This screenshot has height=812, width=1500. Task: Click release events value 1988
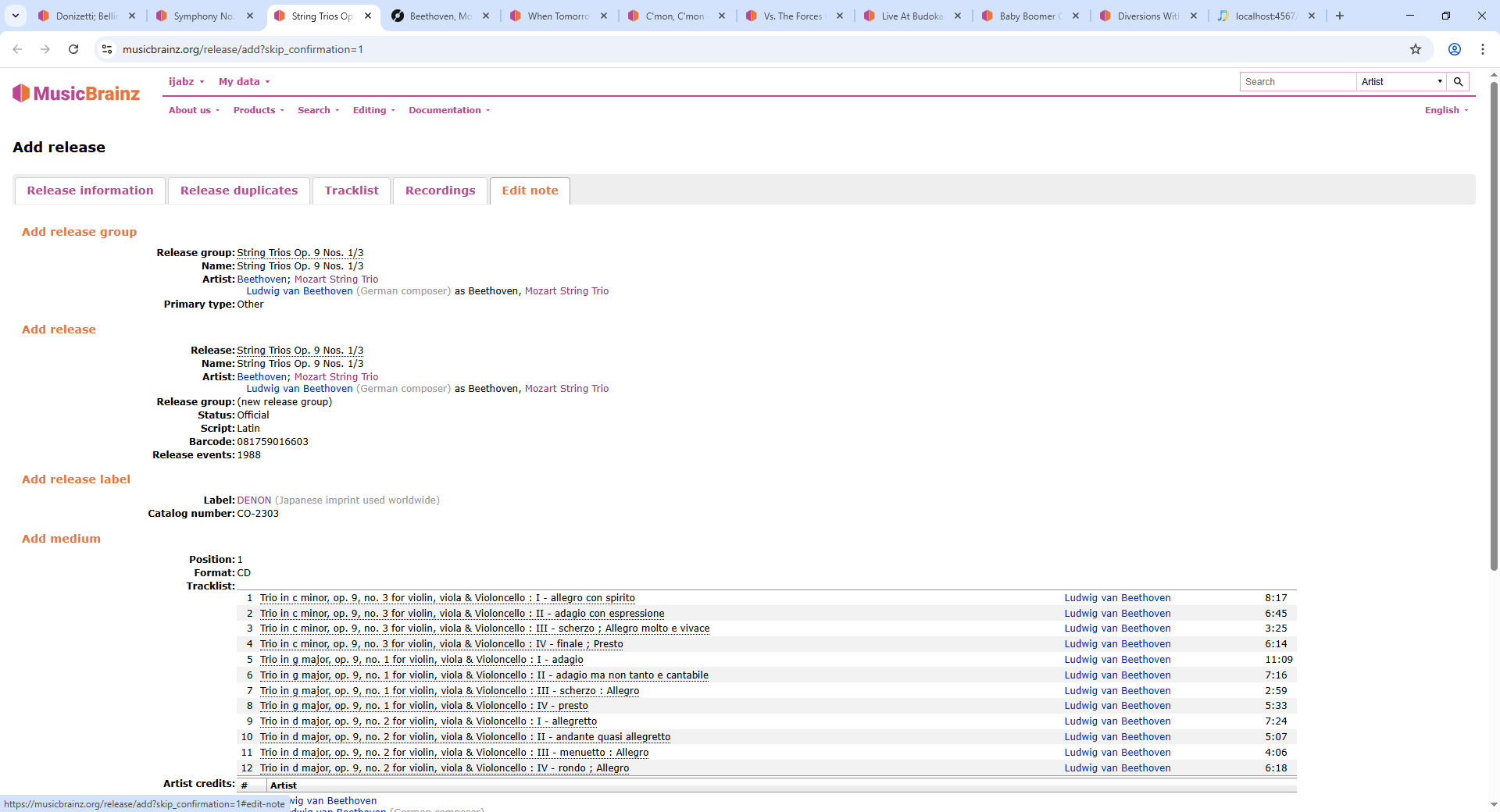point(249,455)
